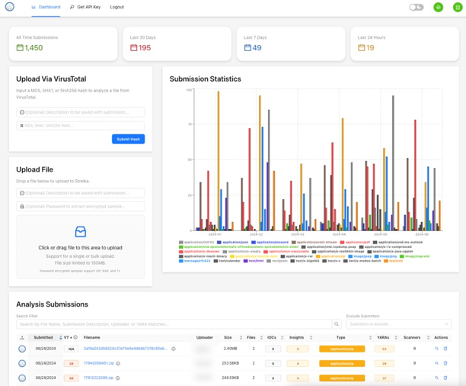466x386 pixels.
Task: Click the application/zip type tag in first row
Action: [342, 349]
